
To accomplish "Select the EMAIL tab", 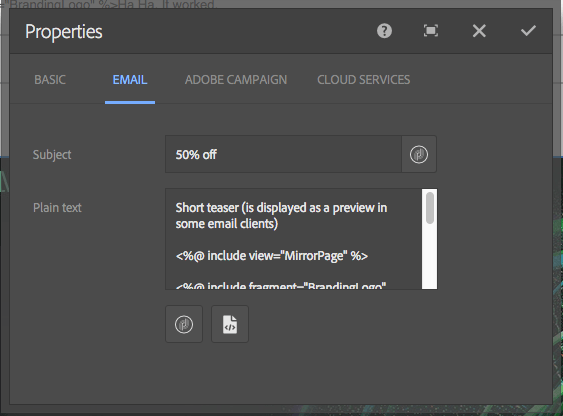I will [130, 80].
